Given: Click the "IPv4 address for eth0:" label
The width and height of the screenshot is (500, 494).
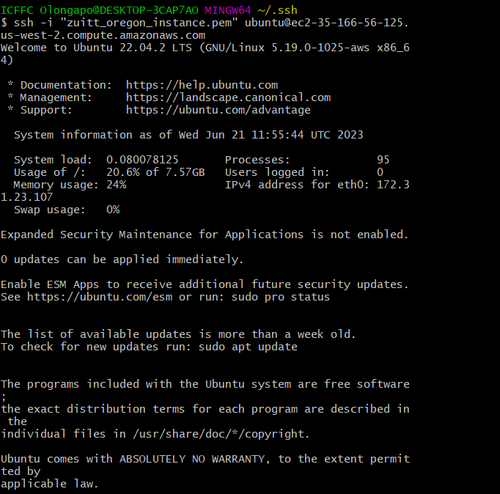Looking at the screenshot, I should pyautogui.click(x=297, y=185).
